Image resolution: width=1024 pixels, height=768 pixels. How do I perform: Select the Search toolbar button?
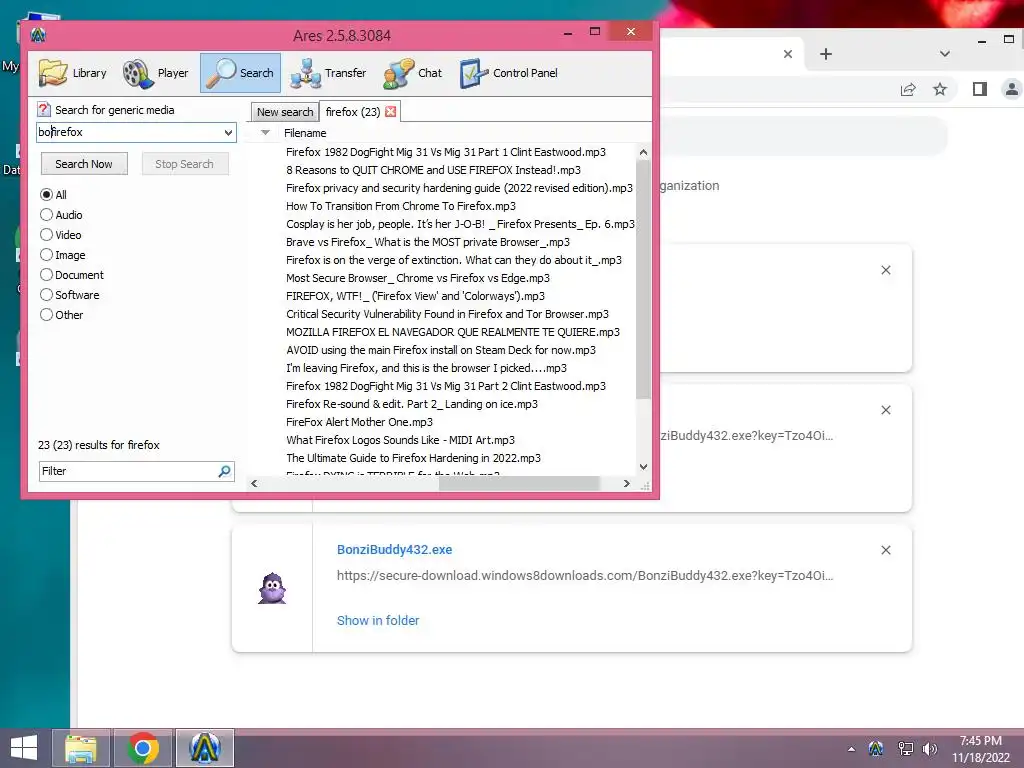pyautogui.click(x=240, y=73)
